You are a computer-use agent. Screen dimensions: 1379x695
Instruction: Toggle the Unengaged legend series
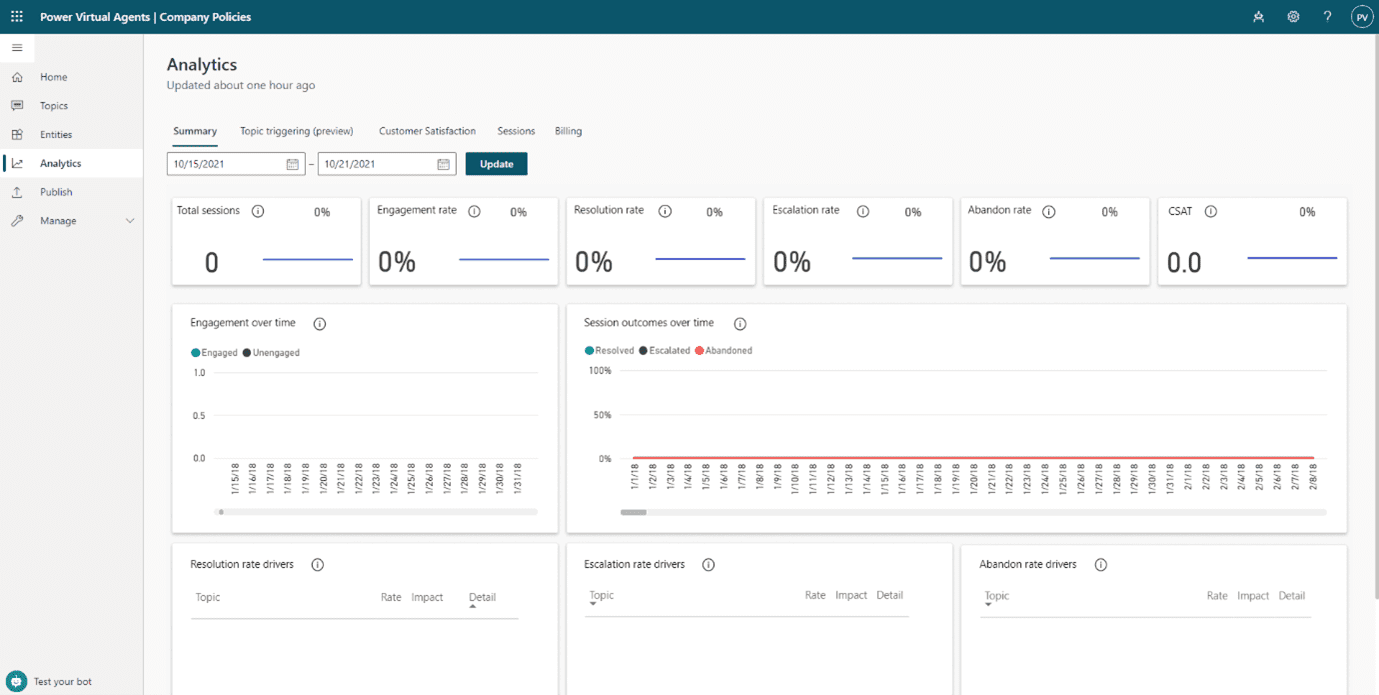pos(271,353)
